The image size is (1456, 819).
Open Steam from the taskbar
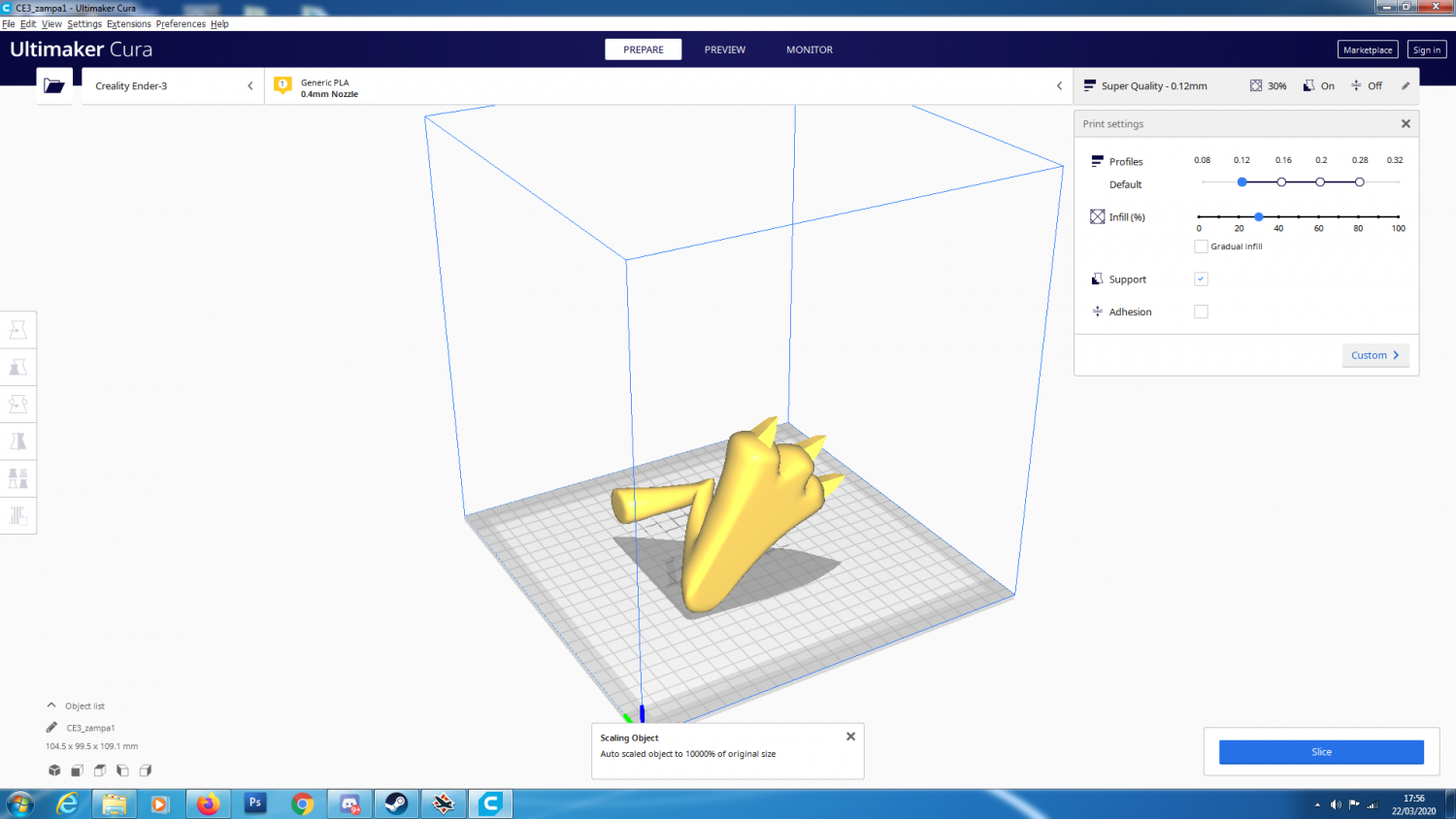tap(396, 803)
